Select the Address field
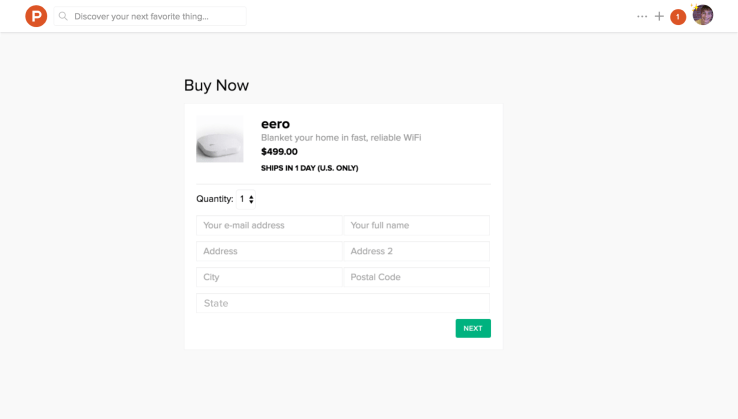Image resolution: width=738 pixels, height=419 pixels. coord(269,251)
